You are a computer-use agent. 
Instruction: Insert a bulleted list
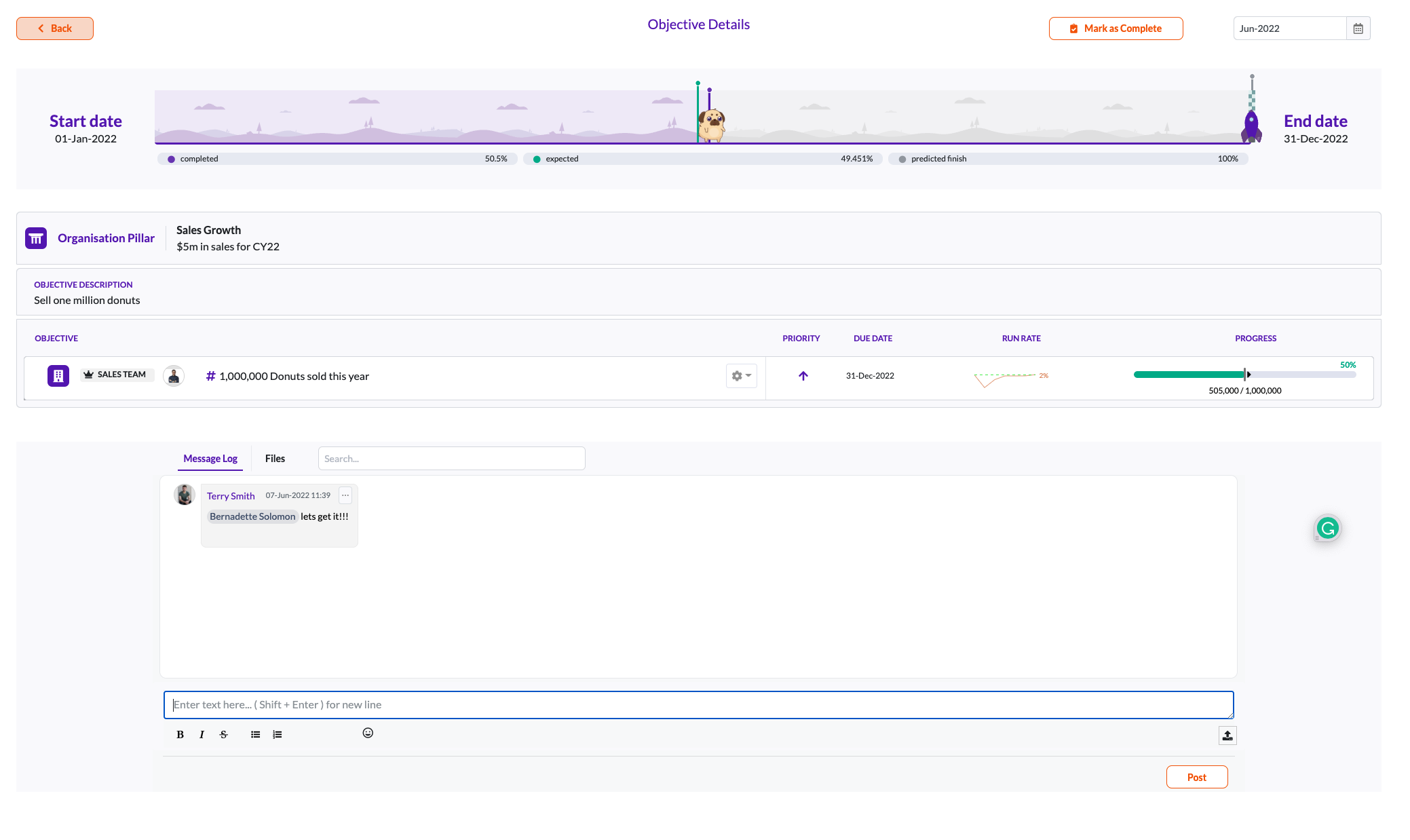click(x=255, y=735)
